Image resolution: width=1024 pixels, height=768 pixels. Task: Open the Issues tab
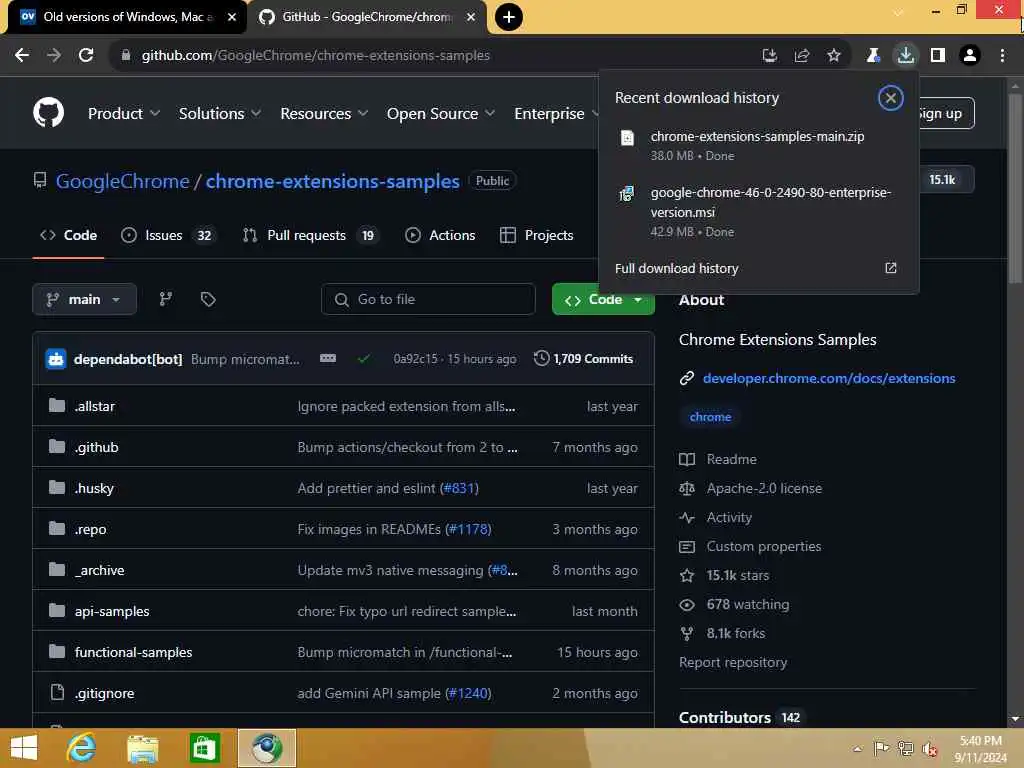click(167, 235)
